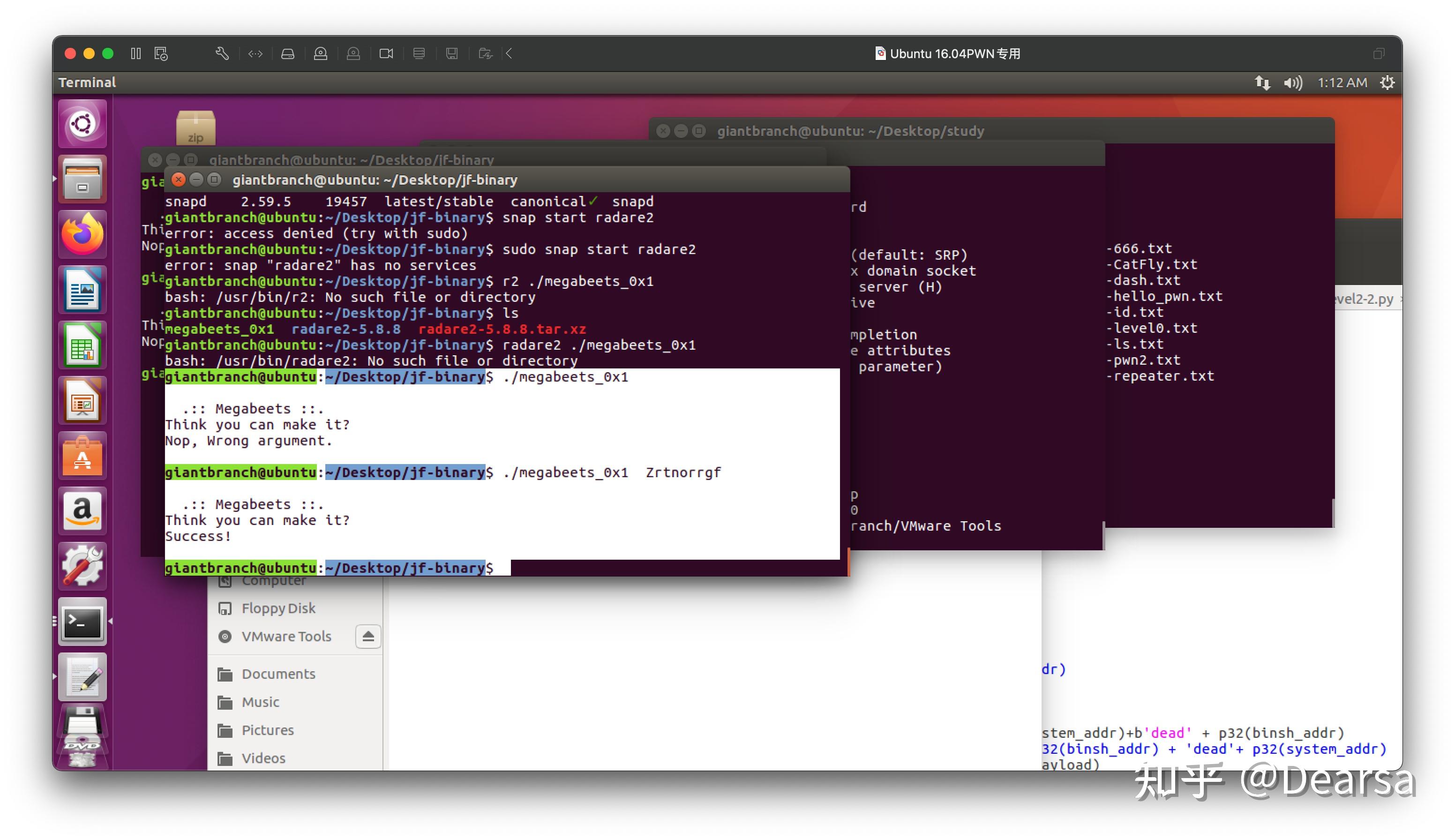The image size is (1455, 840).
Task: Open System Settings wrench icon
Action: pos(82,566)
